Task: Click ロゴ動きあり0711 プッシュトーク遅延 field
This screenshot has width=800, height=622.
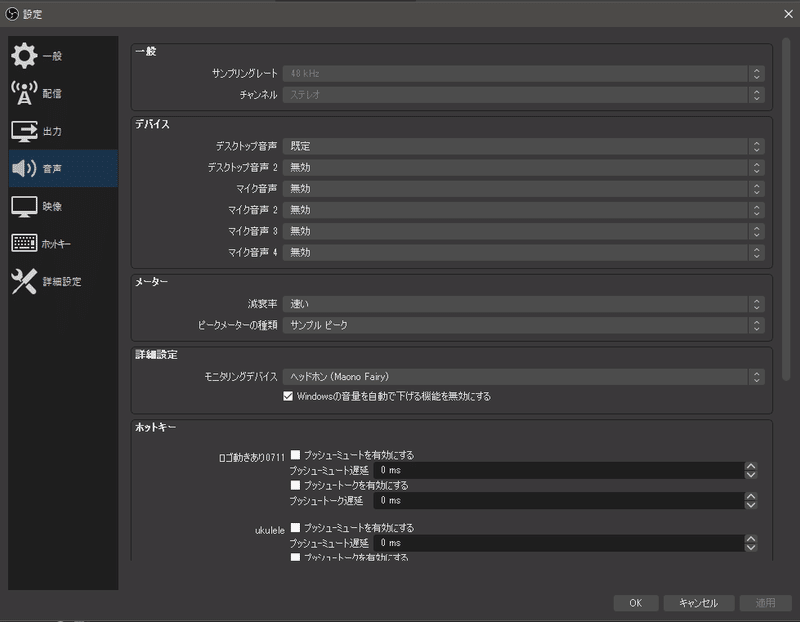Action: 559,501
